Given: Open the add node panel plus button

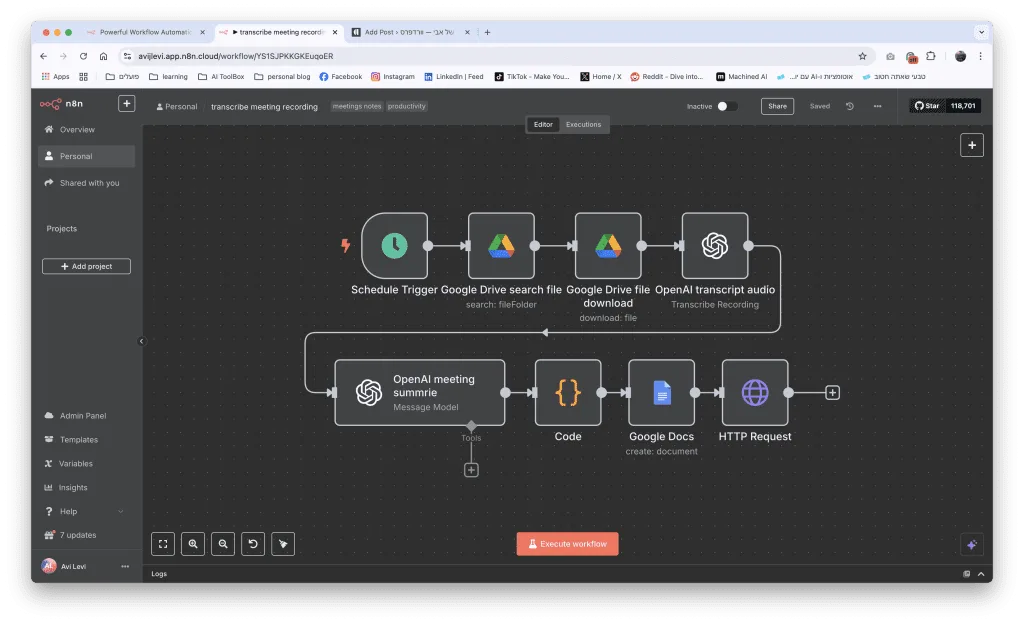Looking at the screenshot, I should tap(972, 145).
